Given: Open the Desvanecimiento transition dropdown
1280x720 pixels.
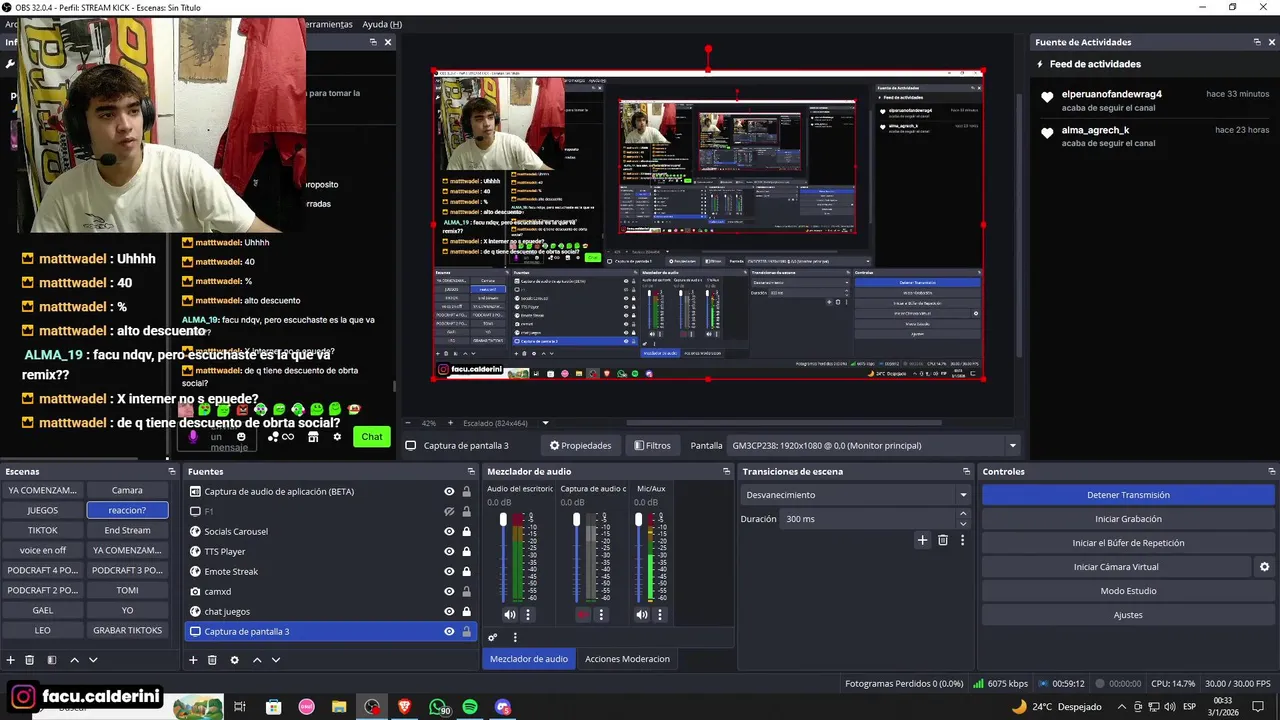Looking at the screenshot, I should click(856, 495).
